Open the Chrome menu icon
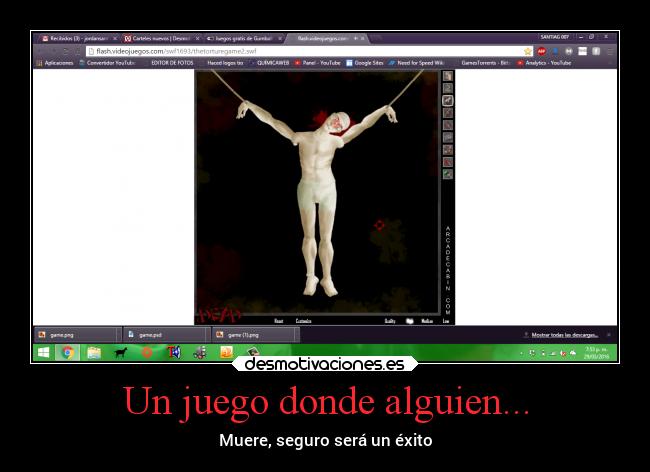The width and height of the screenshot is (650, 472). click(610, 51)
